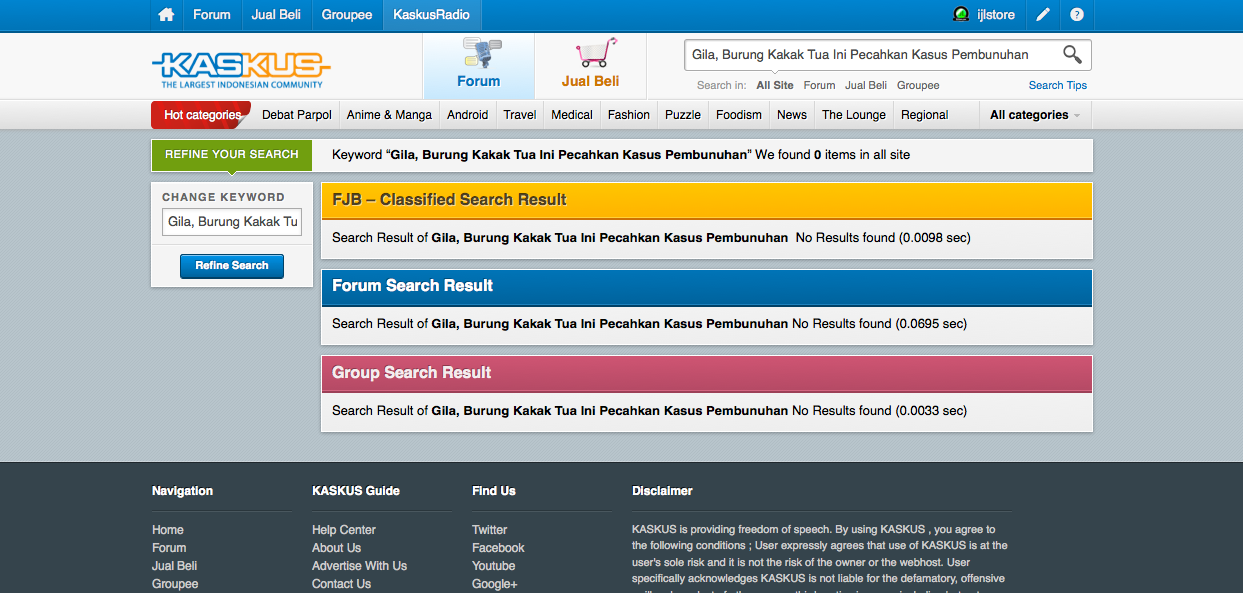Open Fashion category
Screen dimensions: 1243x593
[x=629, y=115]
